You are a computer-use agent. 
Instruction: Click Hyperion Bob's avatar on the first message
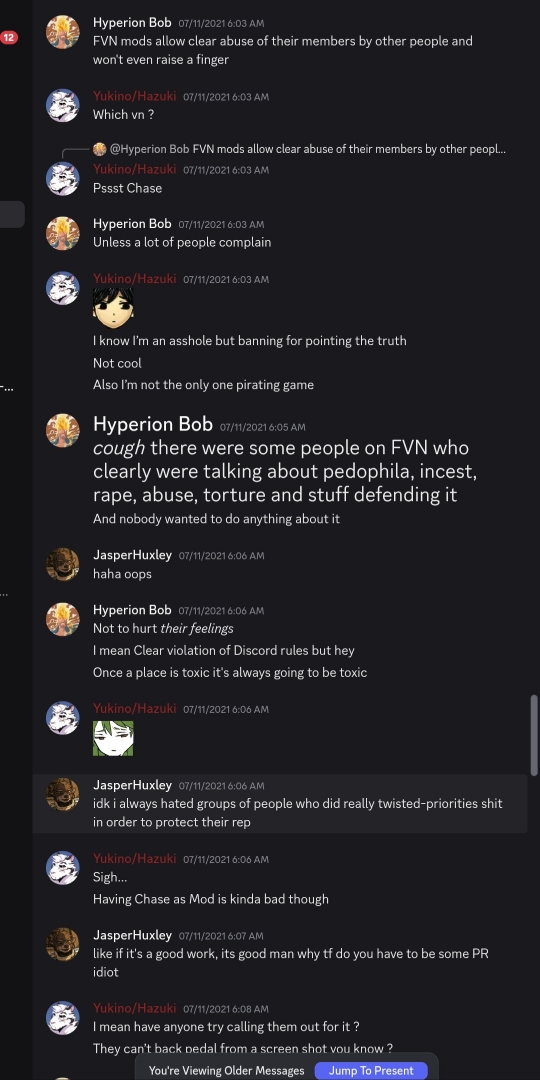point(63,32)
